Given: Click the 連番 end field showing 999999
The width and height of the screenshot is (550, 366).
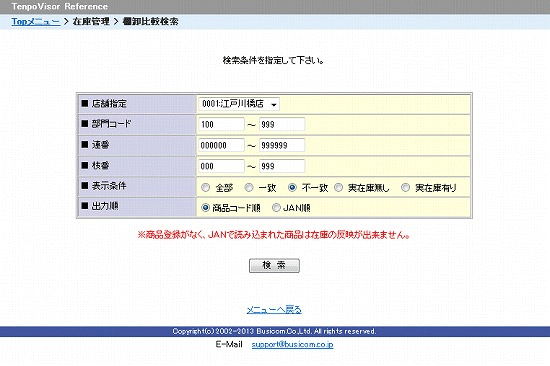Looking at the screenshot, I should [282, 145].
